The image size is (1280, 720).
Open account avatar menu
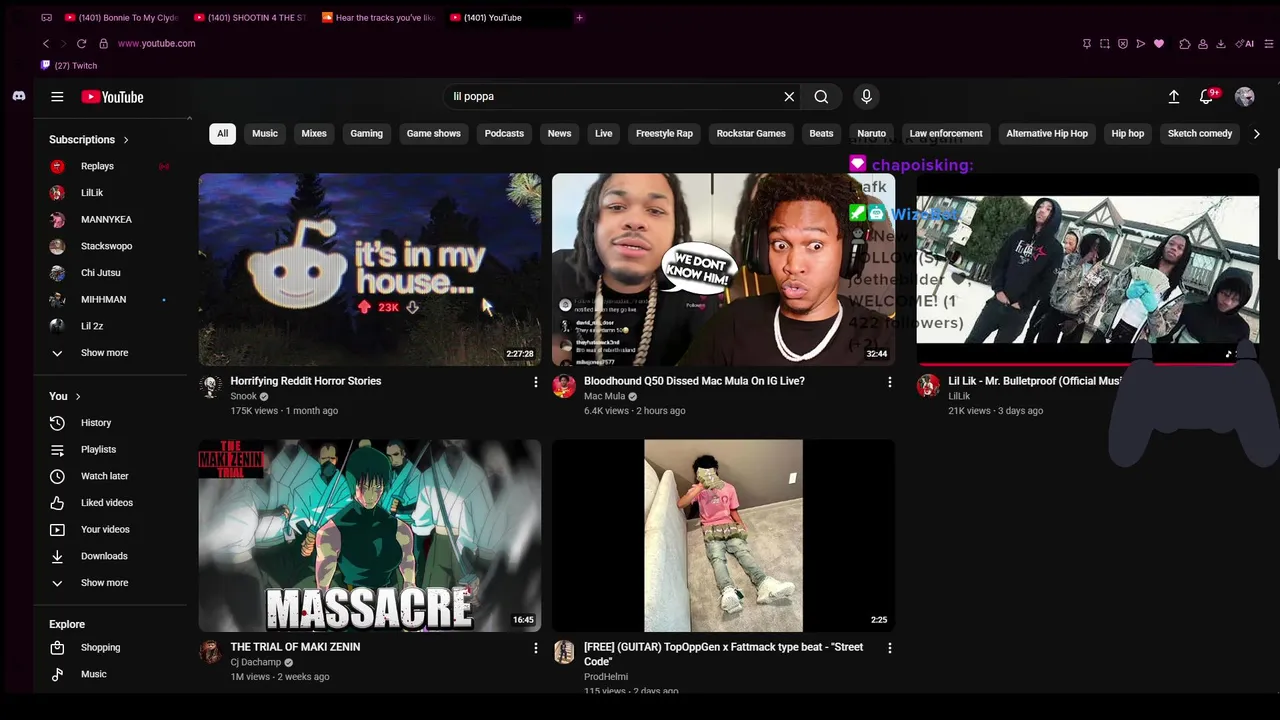point(1244,97)
